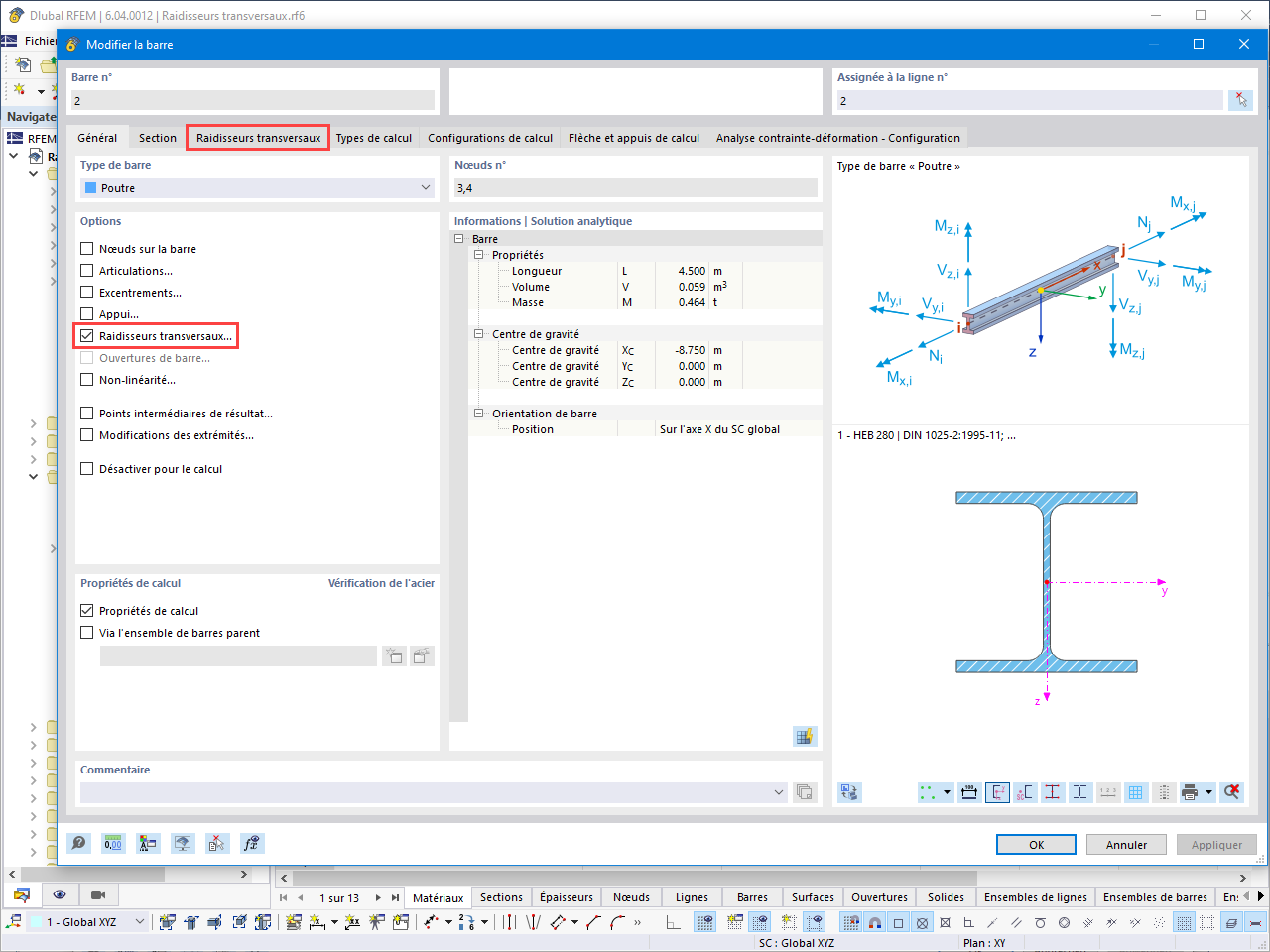Open the green dots display dropdown arrow
The image size is (1270, 952).
pyautogui.click(x=947, y=792)
